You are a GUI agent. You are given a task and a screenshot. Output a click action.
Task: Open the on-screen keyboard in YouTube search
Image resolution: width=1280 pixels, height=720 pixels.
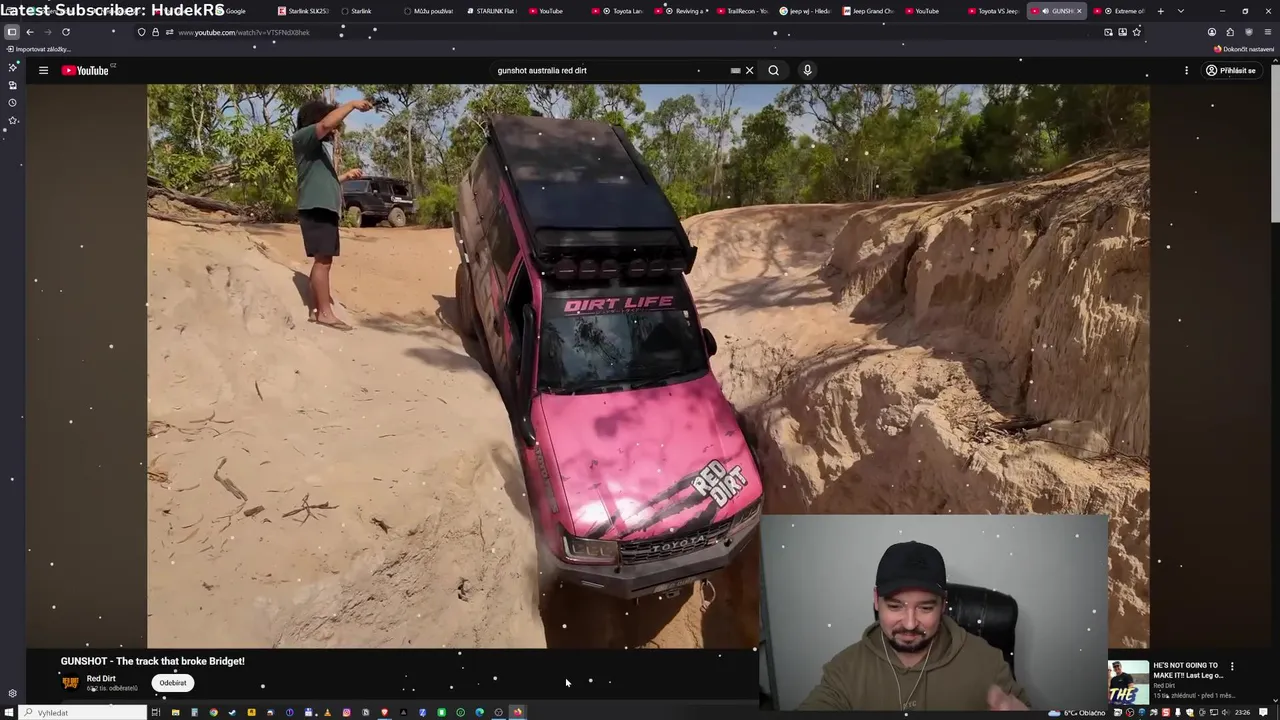click(735, 70)
